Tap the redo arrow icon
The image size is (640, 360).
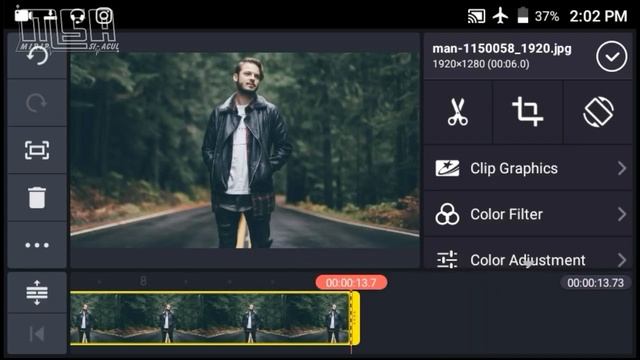pos(36,103)
